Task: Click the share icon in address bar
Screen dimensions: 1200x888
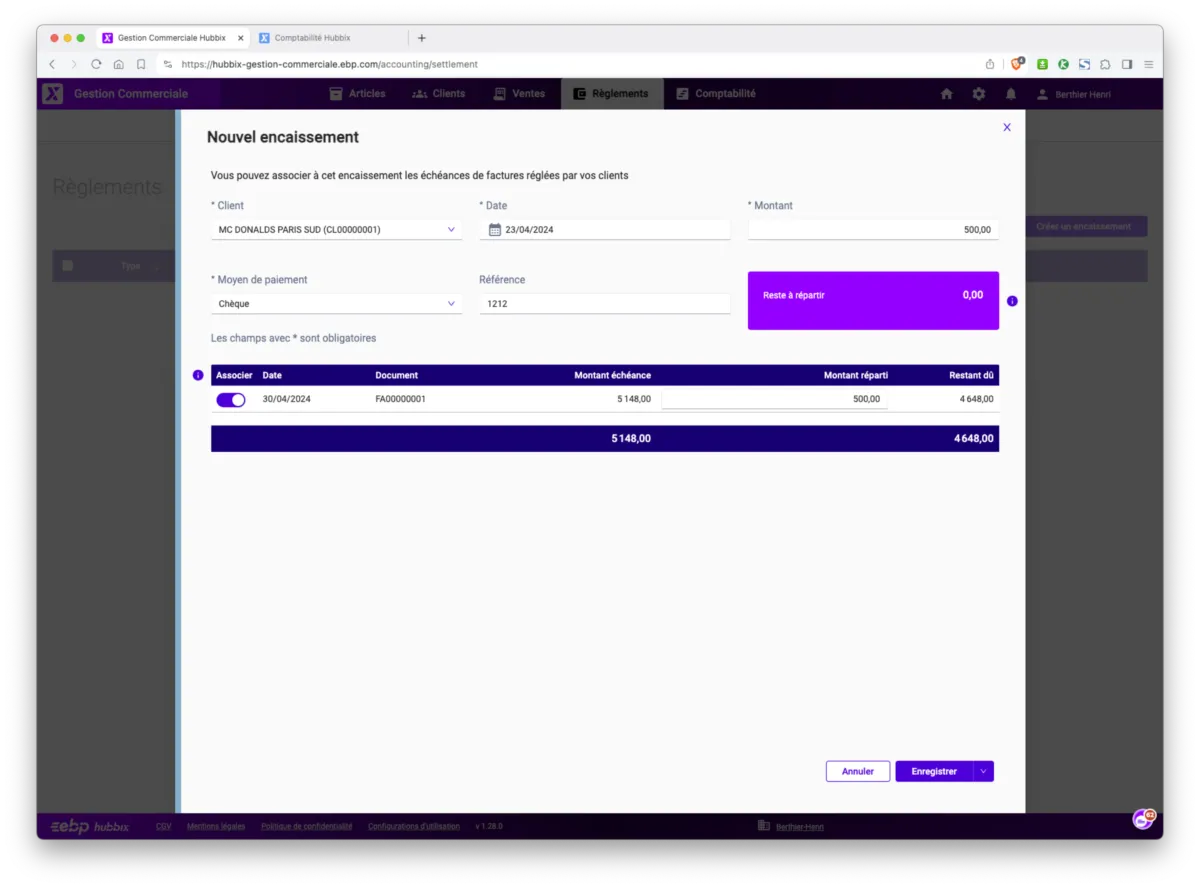Action: pos(990,64)
